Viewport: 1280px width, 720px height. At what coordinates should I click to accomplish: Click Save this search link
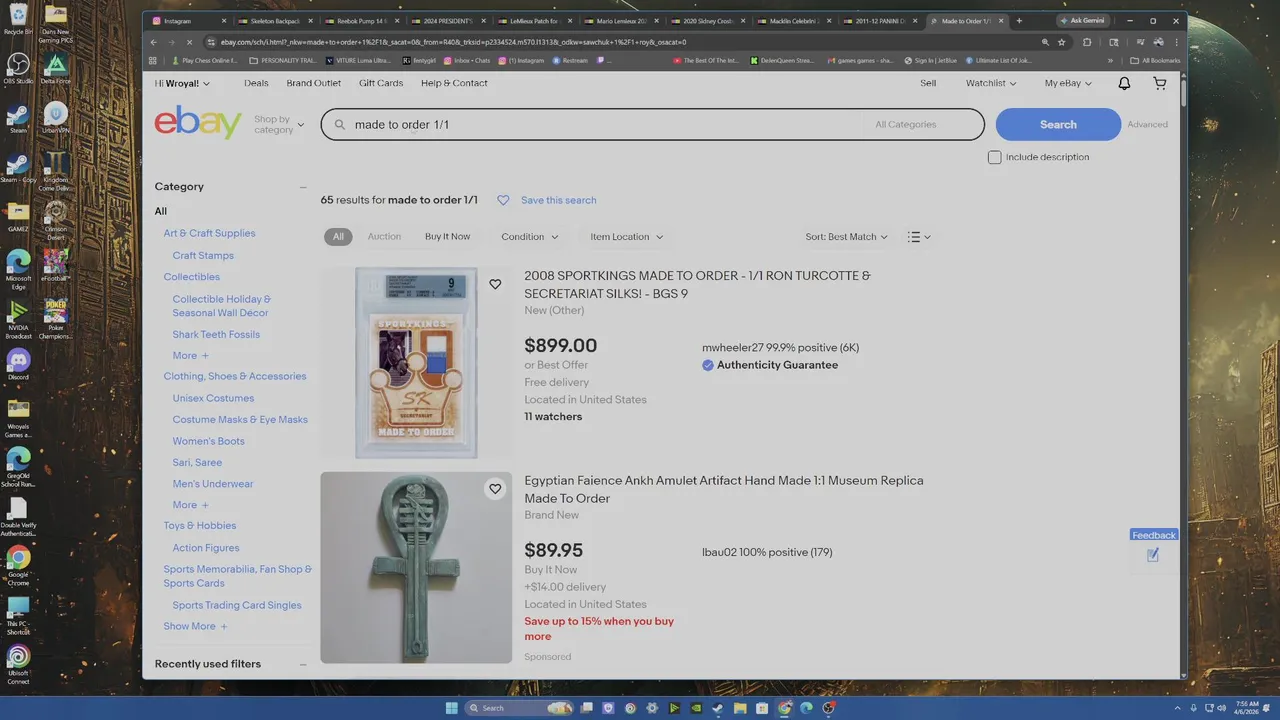tap(558, 200)
